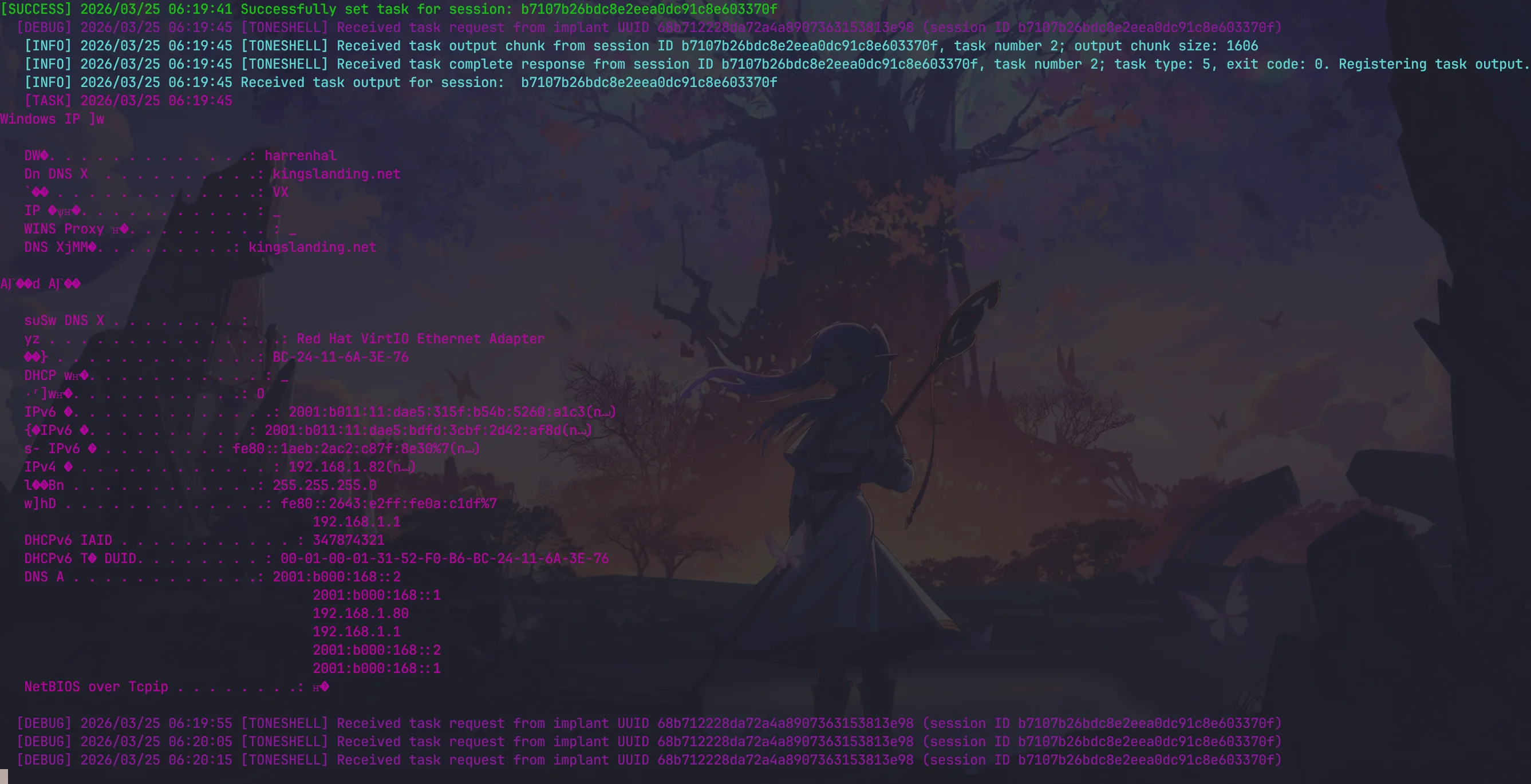Click the IPv4 address 192.168.1.82

click(x=337, y=468)
